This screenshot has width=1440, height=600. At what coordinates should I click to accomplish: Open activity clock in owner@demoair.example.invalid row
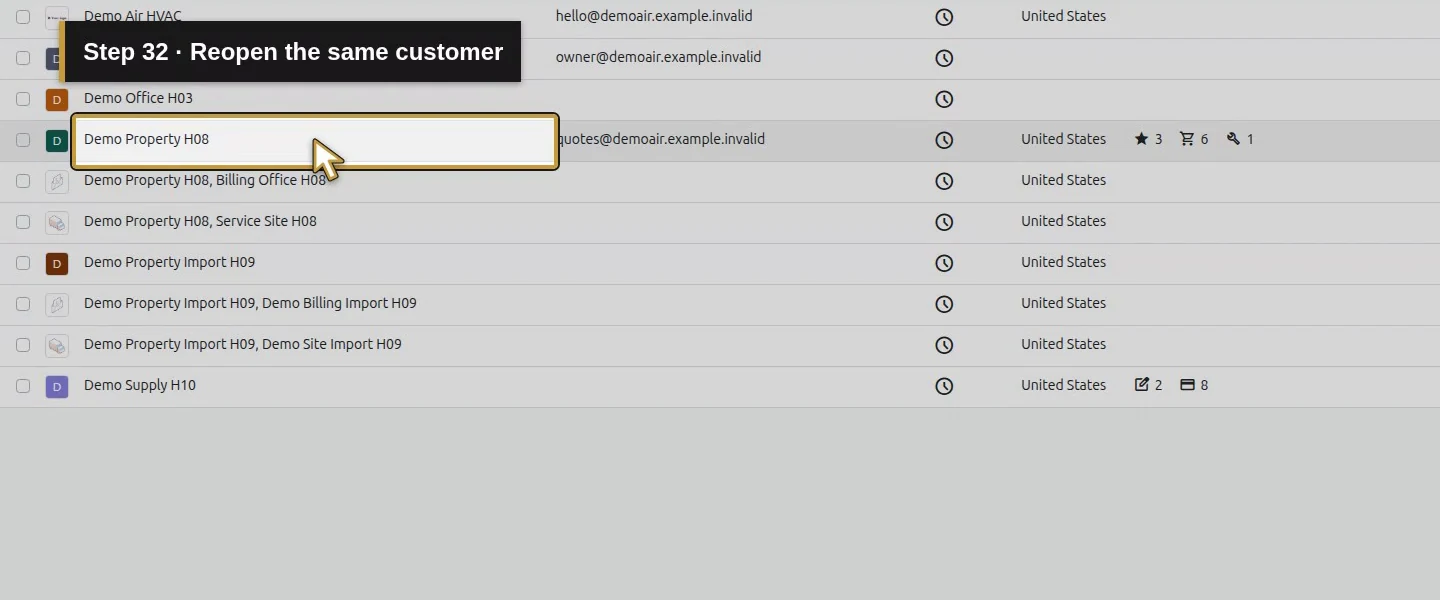coord(944,58)
